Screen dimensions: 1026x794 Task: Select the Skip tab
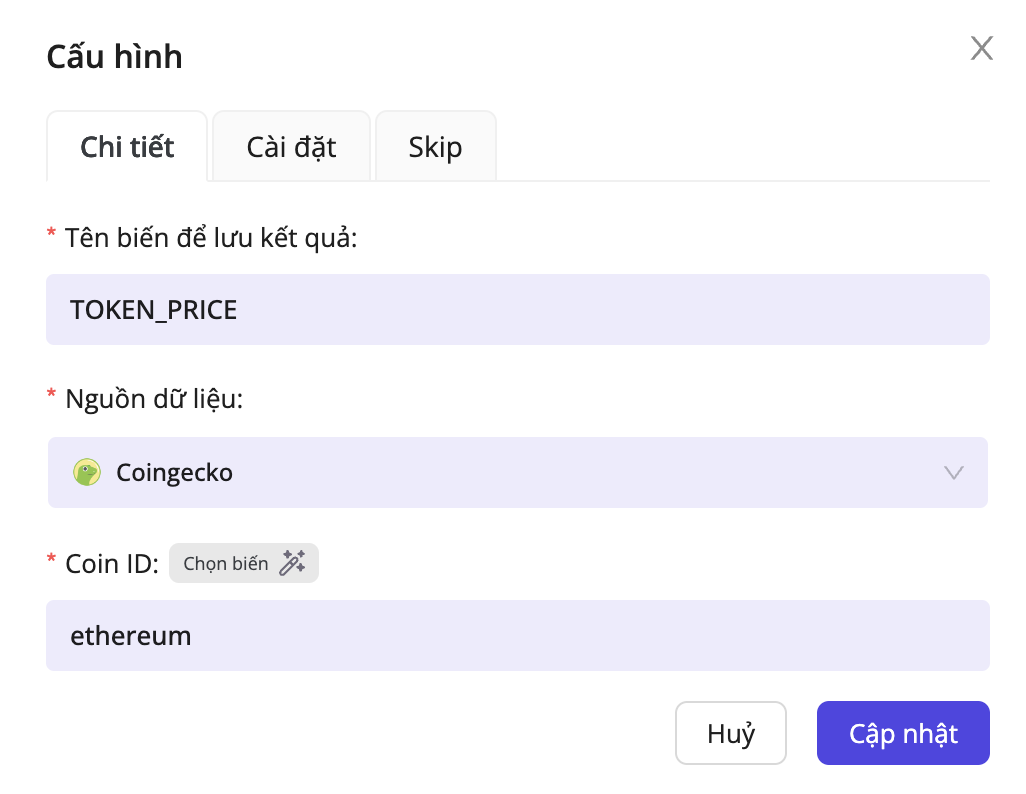[x=435, y=147]
